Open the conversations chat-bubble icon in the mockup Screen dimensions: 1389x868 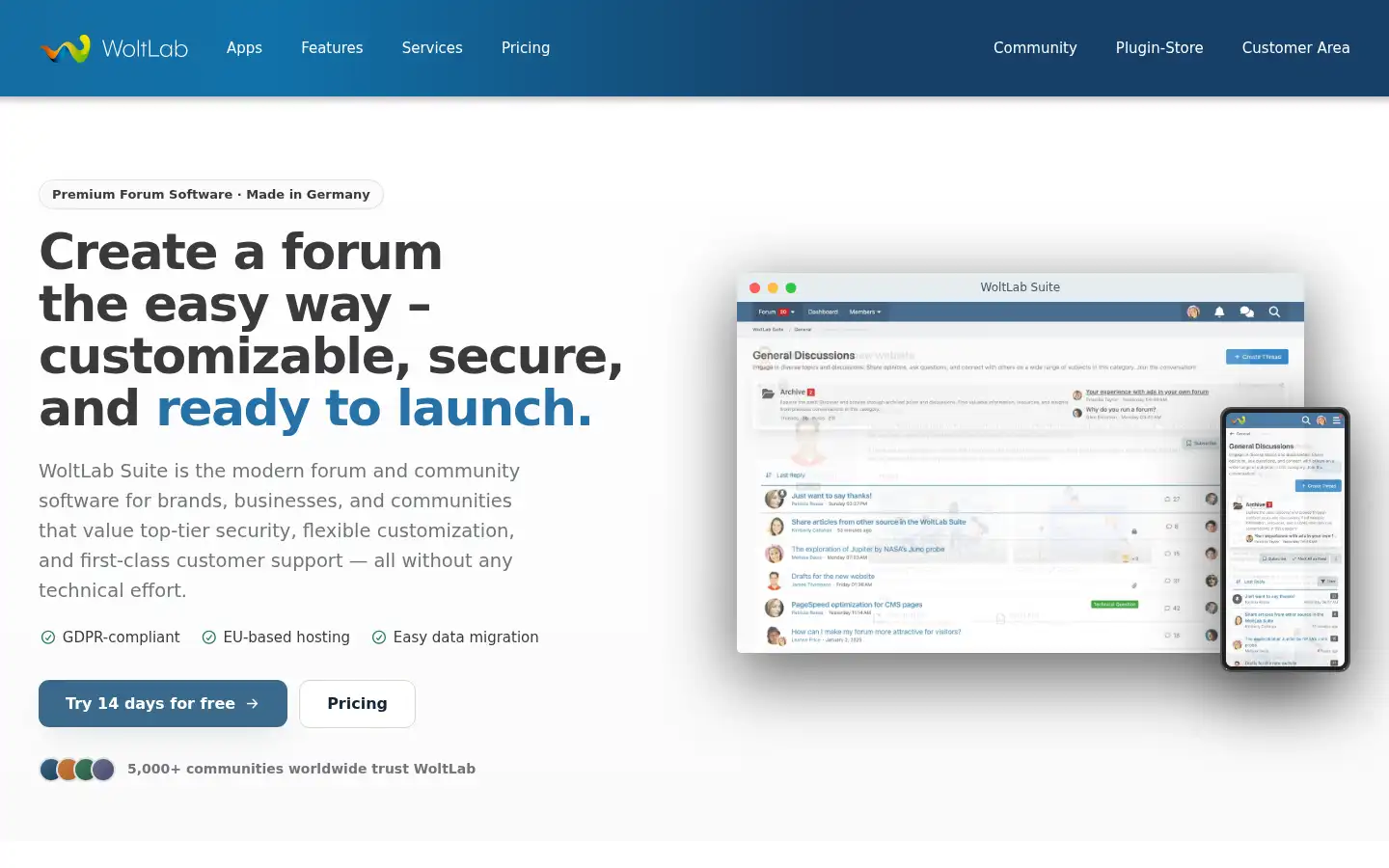(x=1246, y=312)
